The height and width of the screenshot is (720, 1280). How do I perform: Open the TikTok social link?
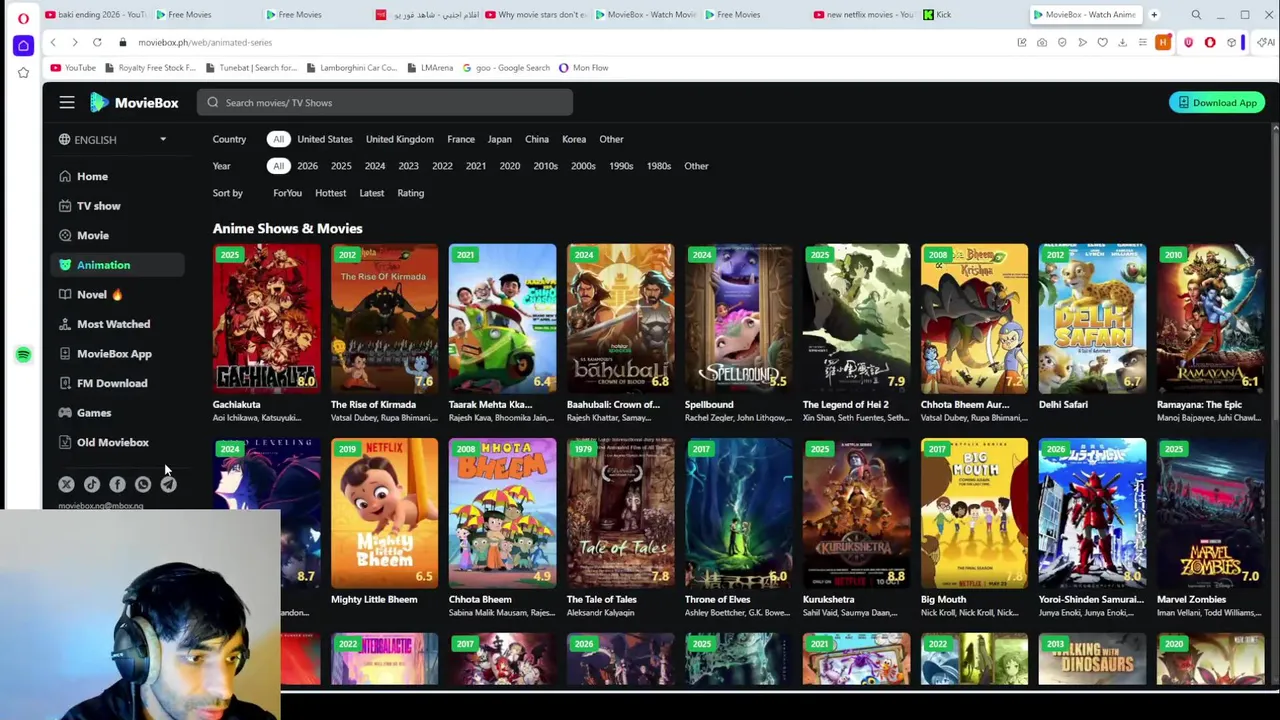(92, 484)
